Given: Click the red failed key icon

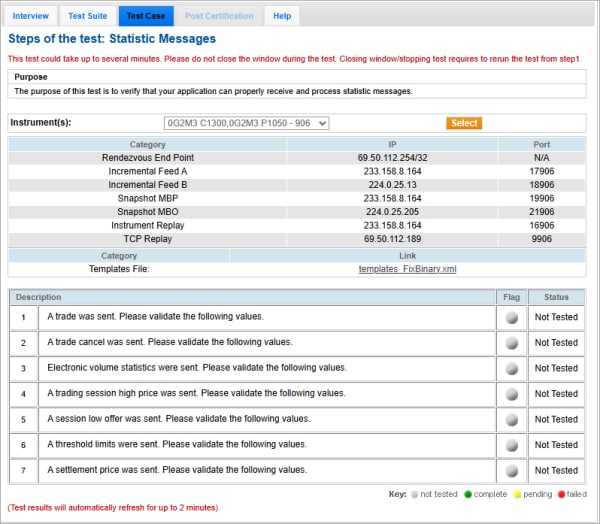Looking at the screenshot, I should click(x=564, y=494).
